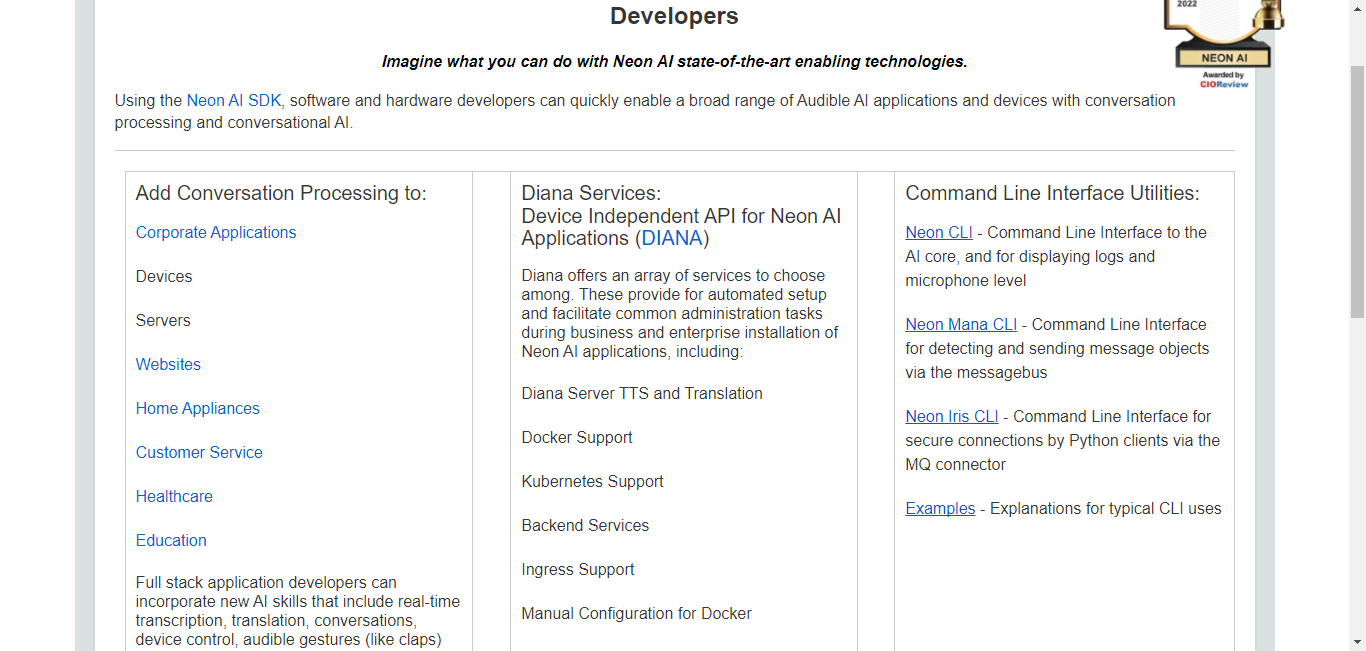Click 'Command Line Interface Utilities:' heading
This screenshot has width=1366, height=651.
point(1053,193)
